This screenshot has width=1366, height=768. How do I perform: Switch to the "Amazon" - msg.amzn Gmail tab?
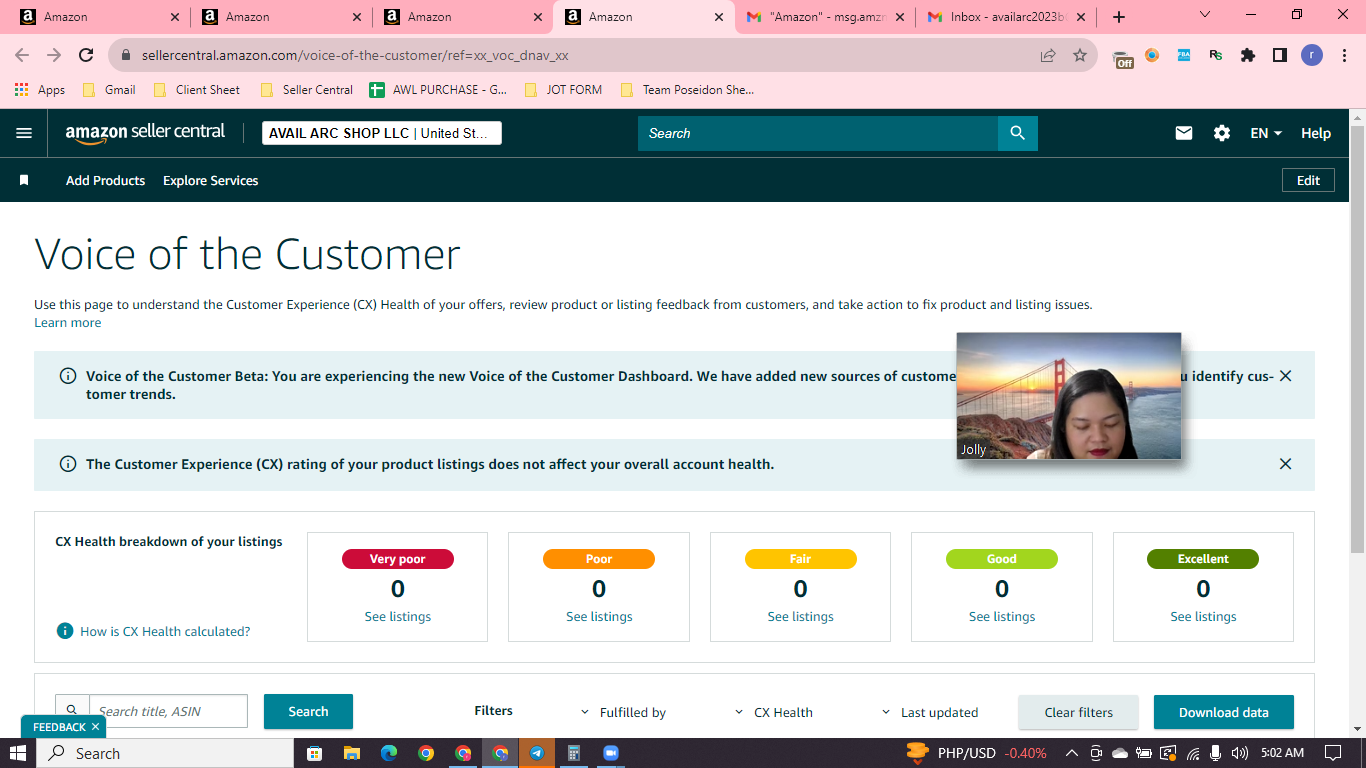click(x=826, y=17)
